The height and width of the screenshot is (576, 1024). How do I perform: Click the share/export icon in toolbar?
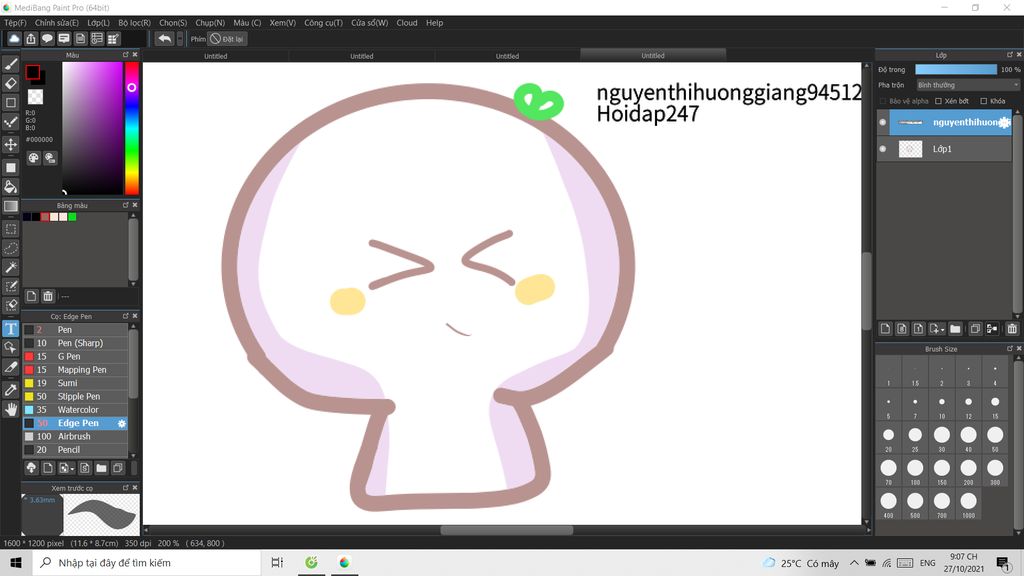click(x=31, y=39)
